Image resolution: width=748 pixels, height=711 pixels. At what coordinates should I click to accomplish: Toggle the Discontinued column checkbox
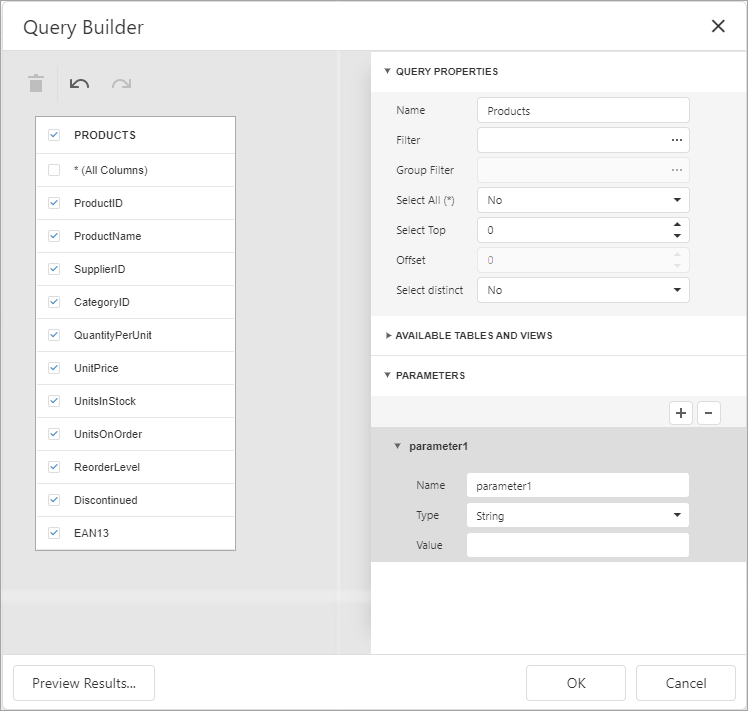[54, 500]
